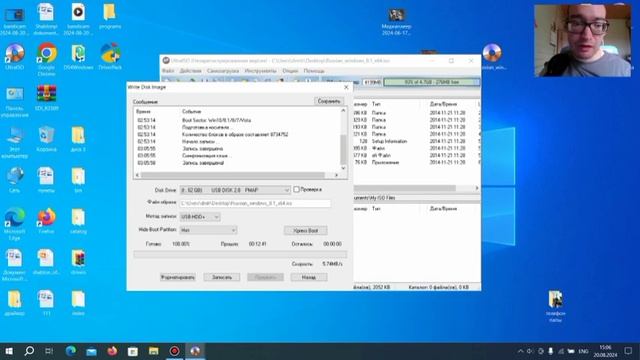Open the Метод записи USB-HDD+ dropdown
The height and width of the screenshot is (360, 640).
pyautogui.click(x=200, y=217)
